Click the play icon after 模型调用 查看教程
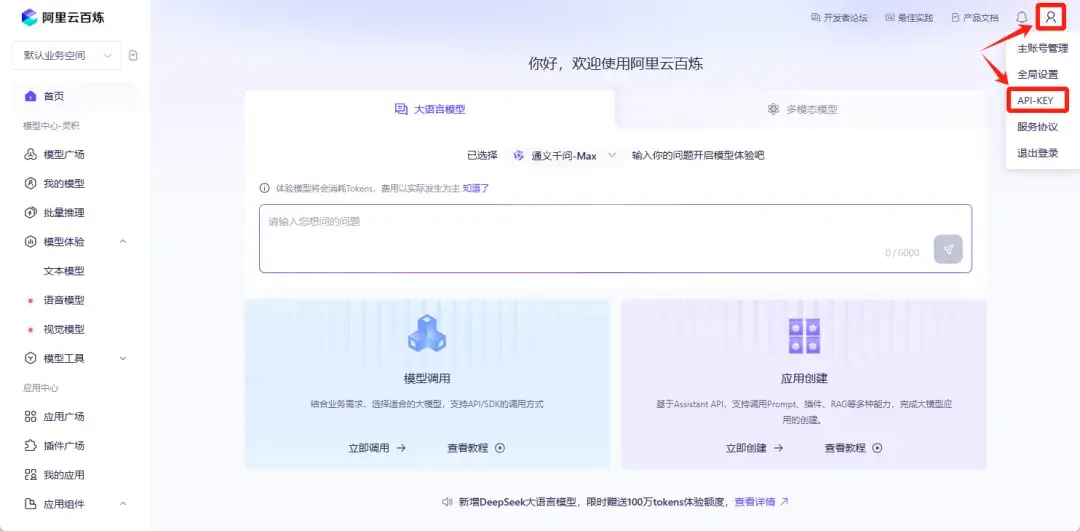The height and width of the screenshot is (531, 1080). click(500, 448)
